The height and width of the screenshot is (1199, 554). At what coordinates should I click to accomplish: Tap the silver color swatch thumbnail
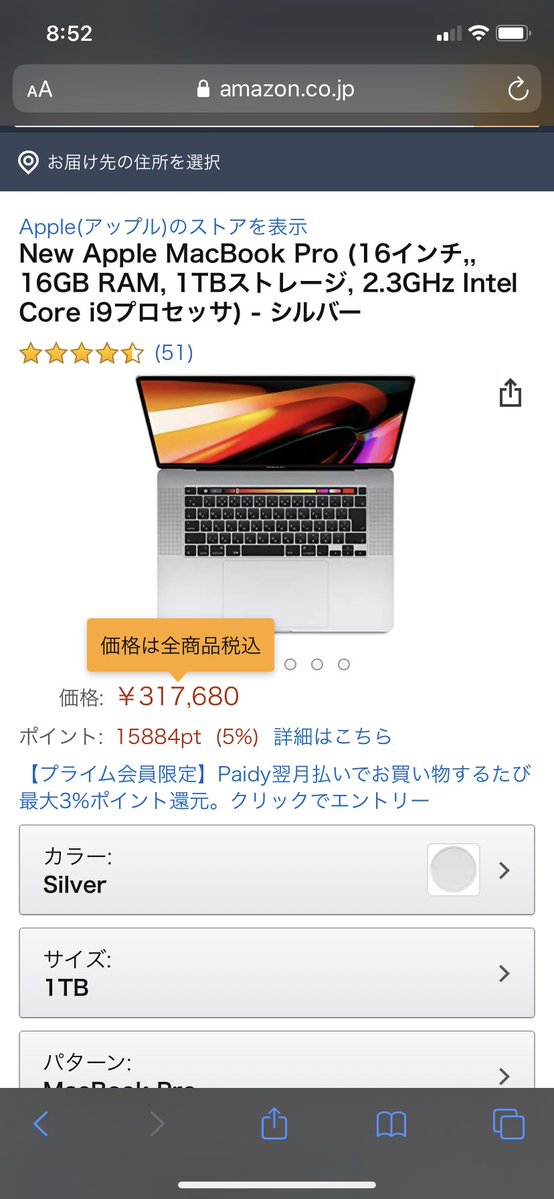pos(454,870)
